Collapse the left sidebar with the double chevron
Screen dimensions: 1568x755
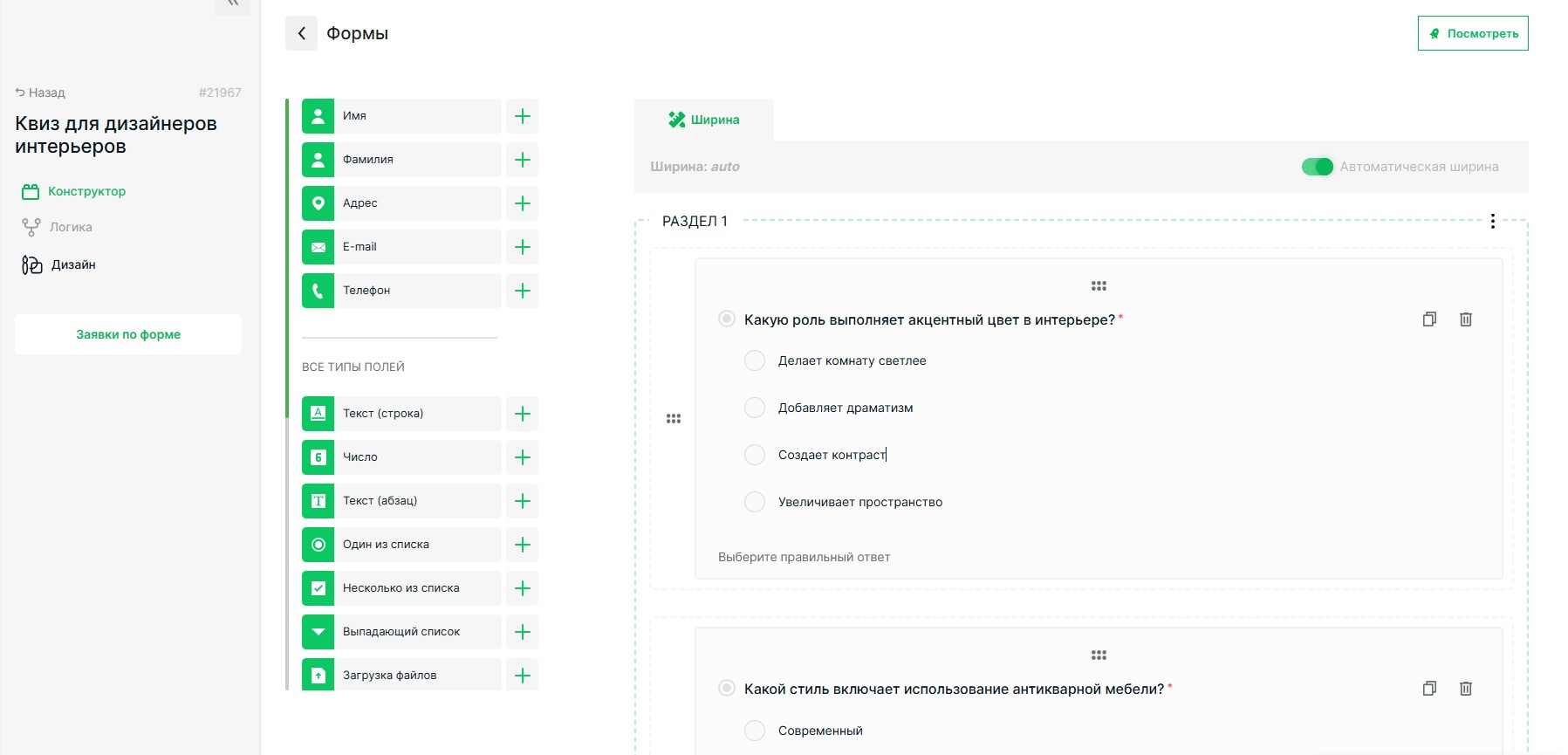(232, 4)
